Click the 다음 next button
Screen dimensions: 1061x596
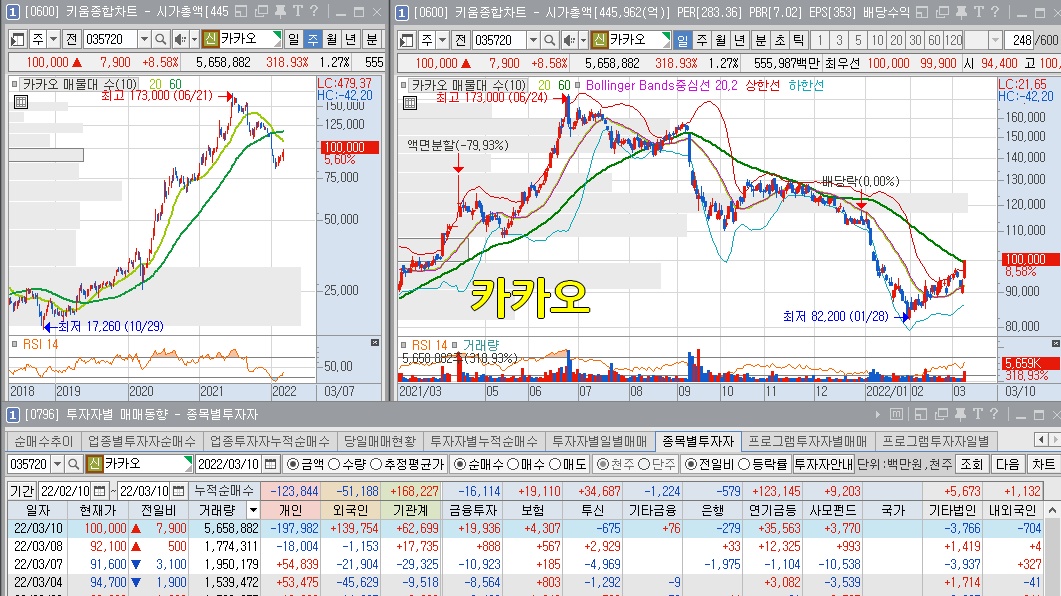coord(1008,464)
